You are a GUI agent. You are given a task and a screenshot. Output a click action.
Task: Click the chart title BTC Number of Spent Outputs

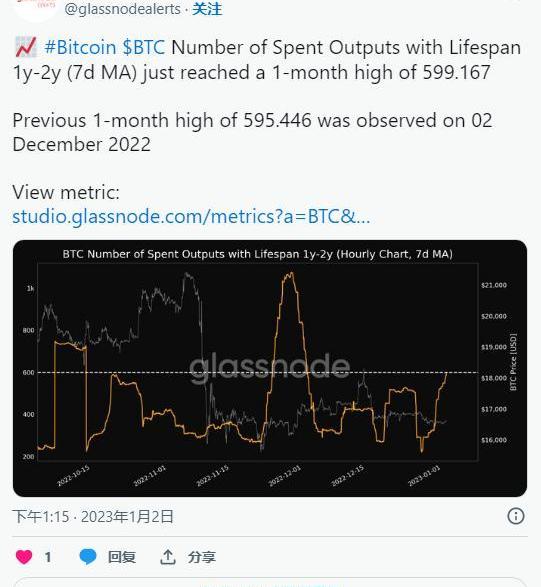[258, 254]
